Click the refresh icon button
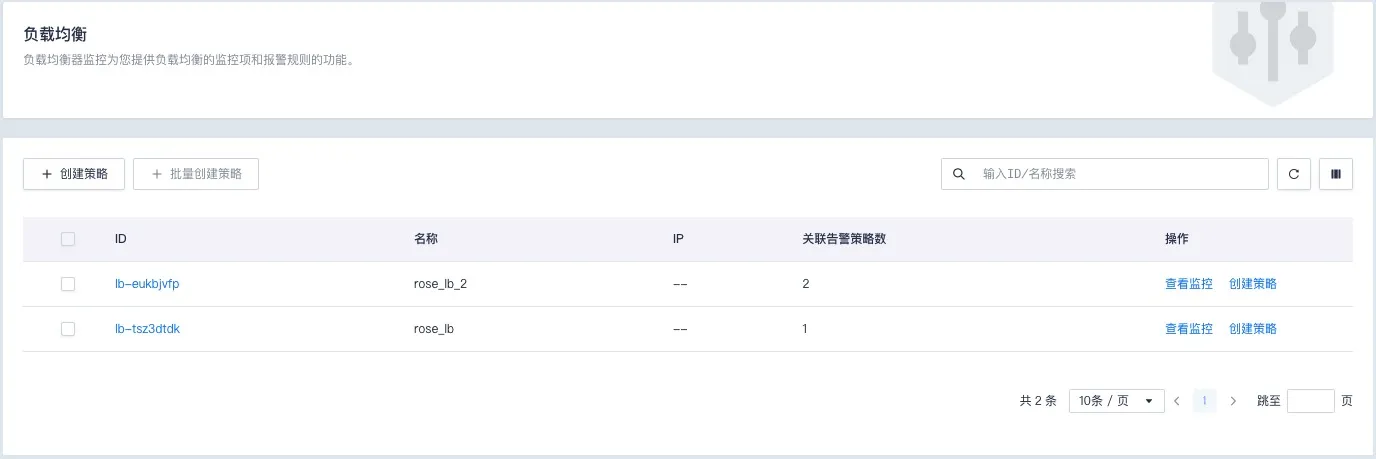1376x459 pixels. point(1293,174)
